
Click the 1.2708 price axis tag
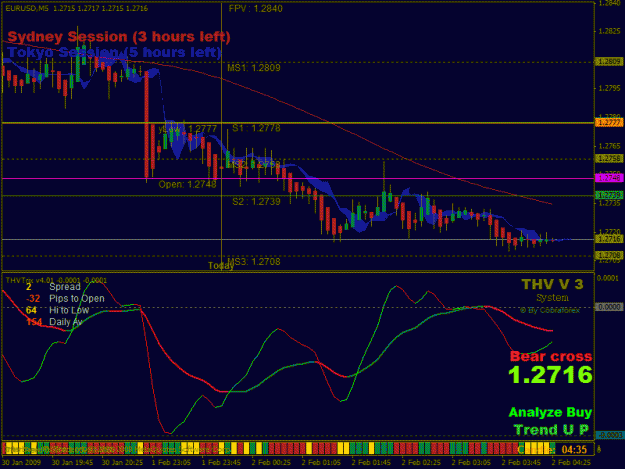point(609,255)
